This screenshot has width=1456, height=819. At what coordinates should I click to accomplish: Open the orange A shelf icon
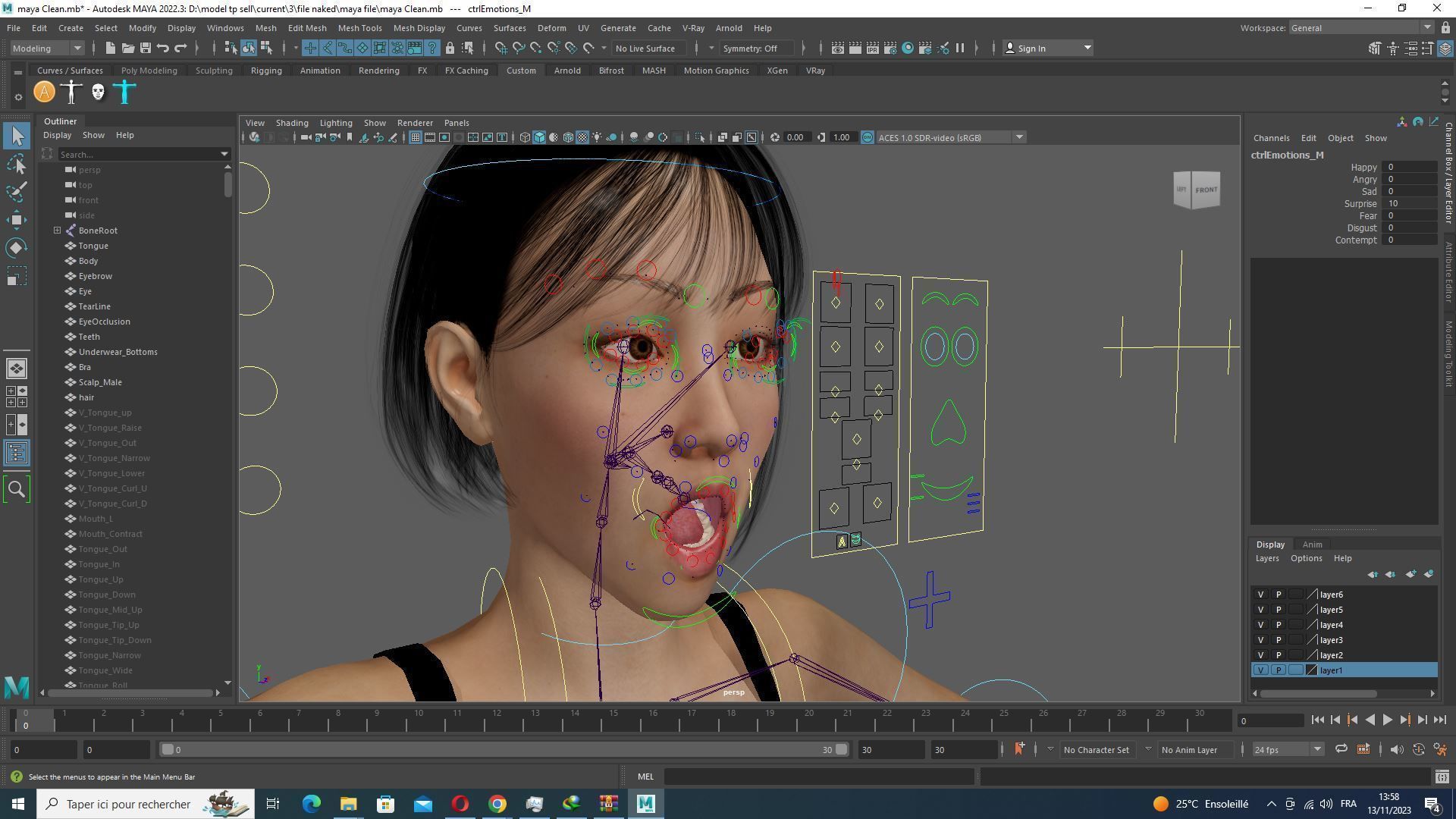click(45, 92)
